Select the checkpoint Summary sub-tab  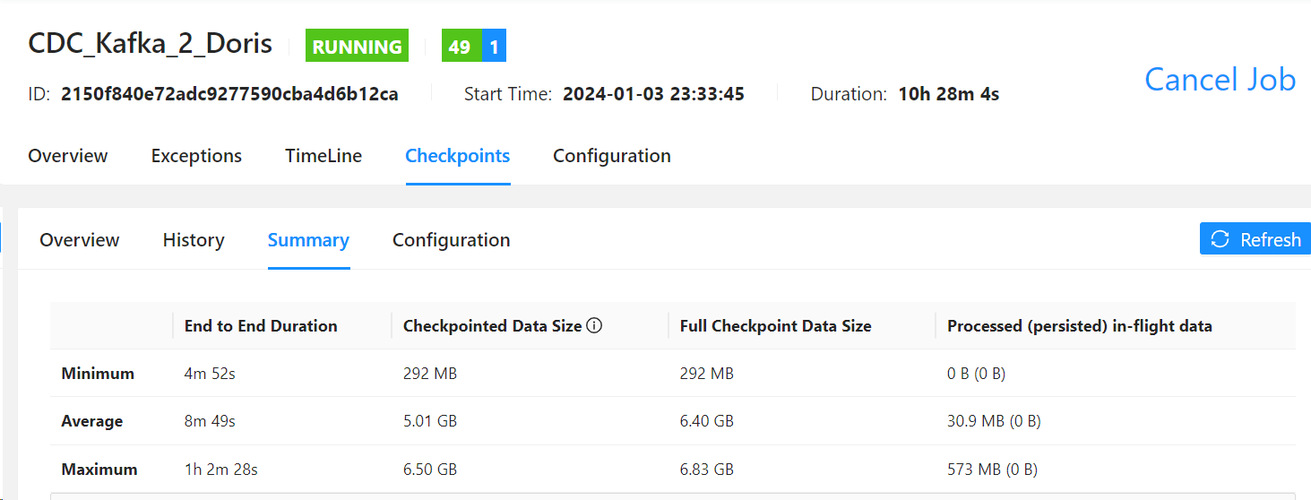pos(308,240)
